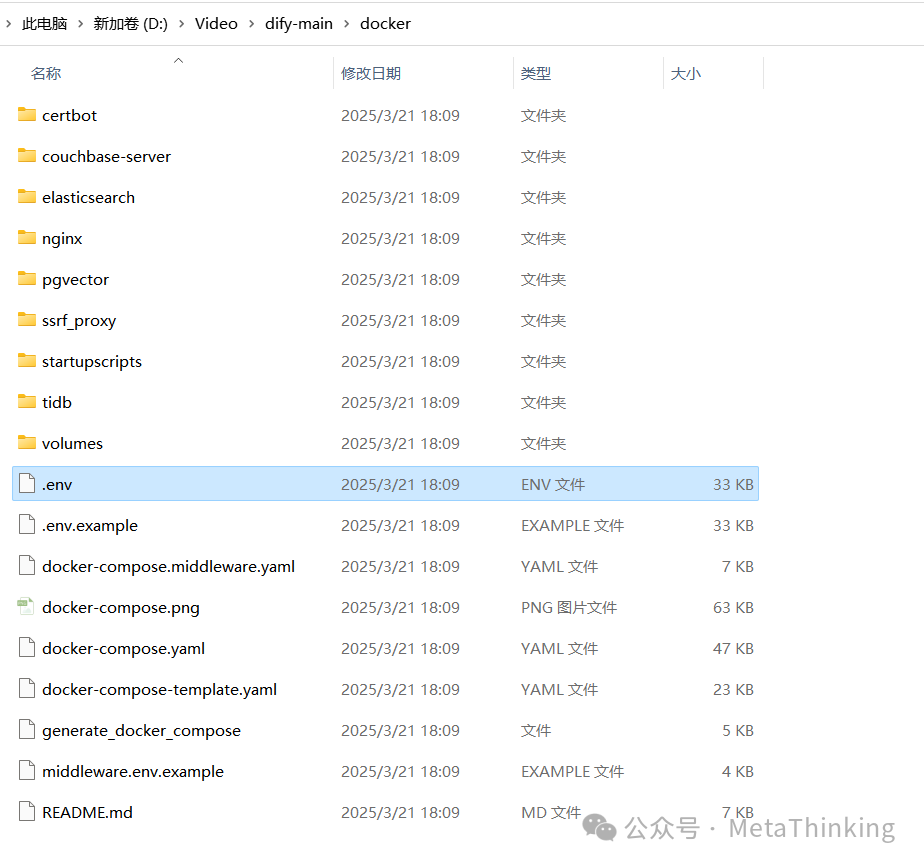The width and height of the screenshot is (924, 865).
Task: Click the MD 文件 type cell
Action: pyautogui.click(x=551, y=813)
